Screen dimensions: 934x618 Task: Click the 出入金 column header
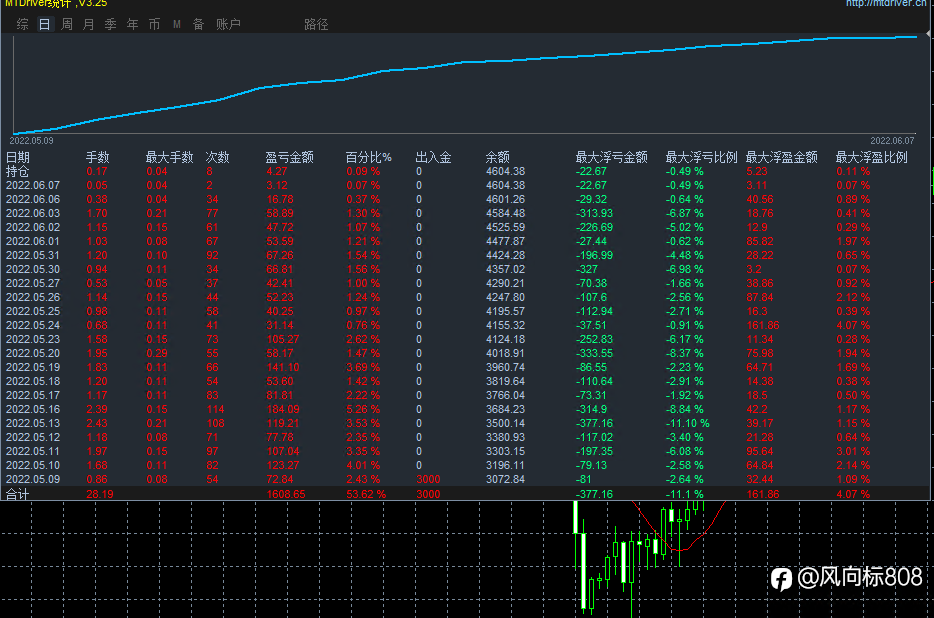point(434,157)
